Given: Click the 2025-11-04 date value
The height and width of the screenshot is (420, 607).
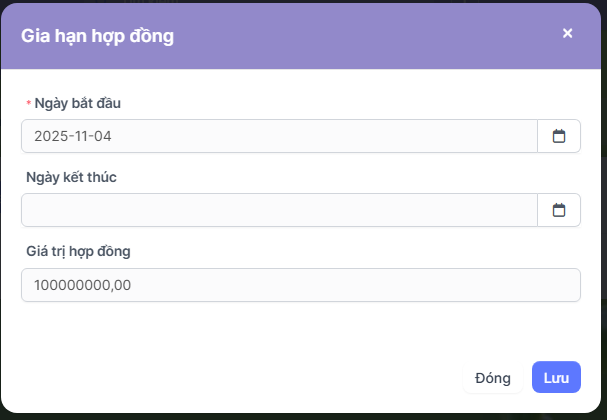Looking at the screenshot, I should pyautogui.click(x=72, y=136).
